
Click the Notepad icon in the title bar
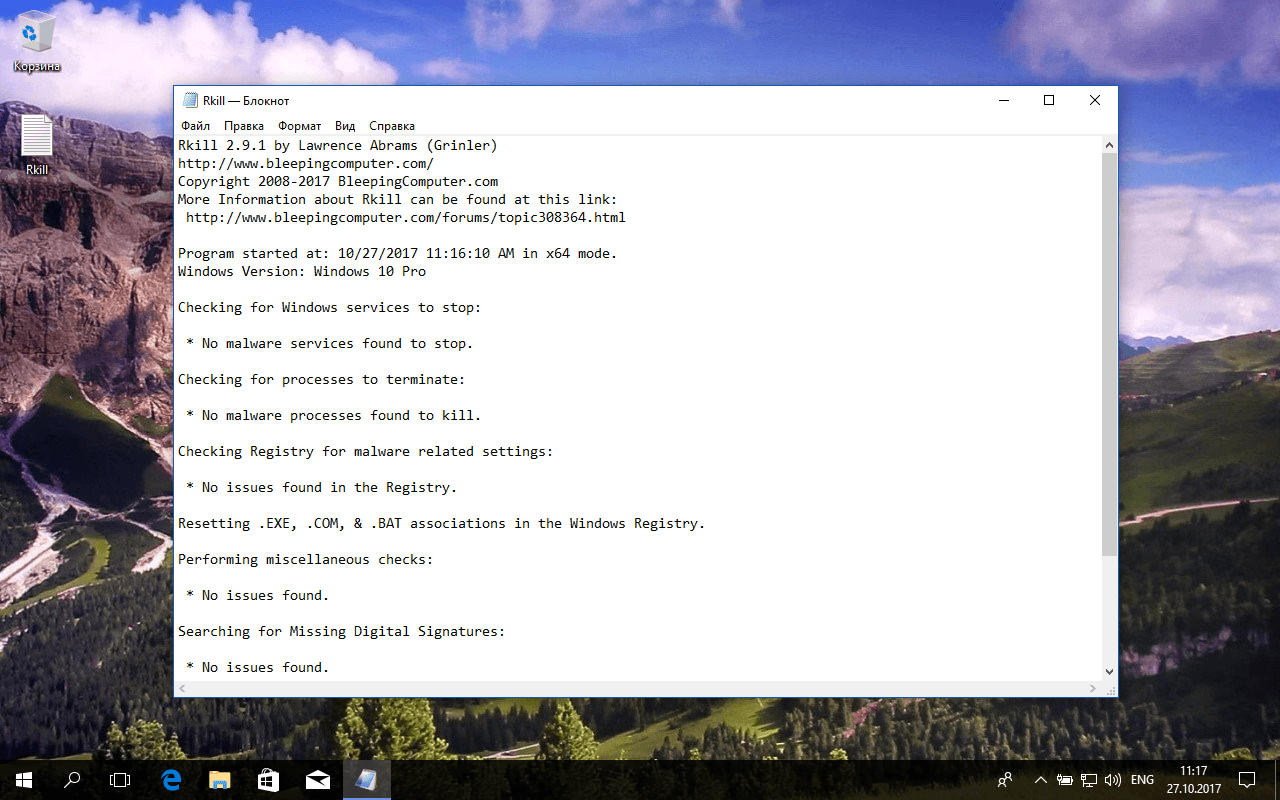pos(190,100)
